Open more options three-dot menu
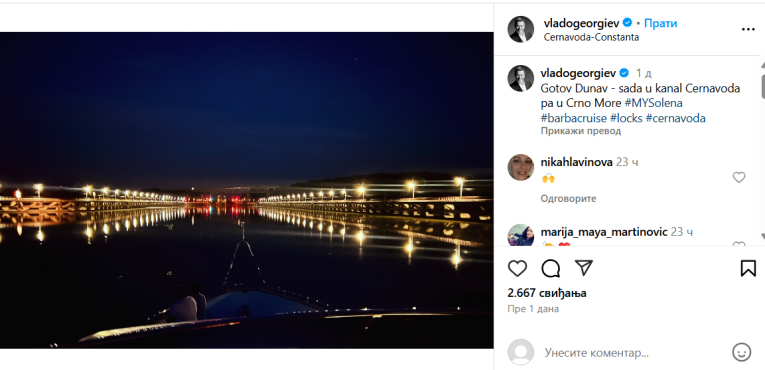The image size is (765, 370). tap(748, 29)
